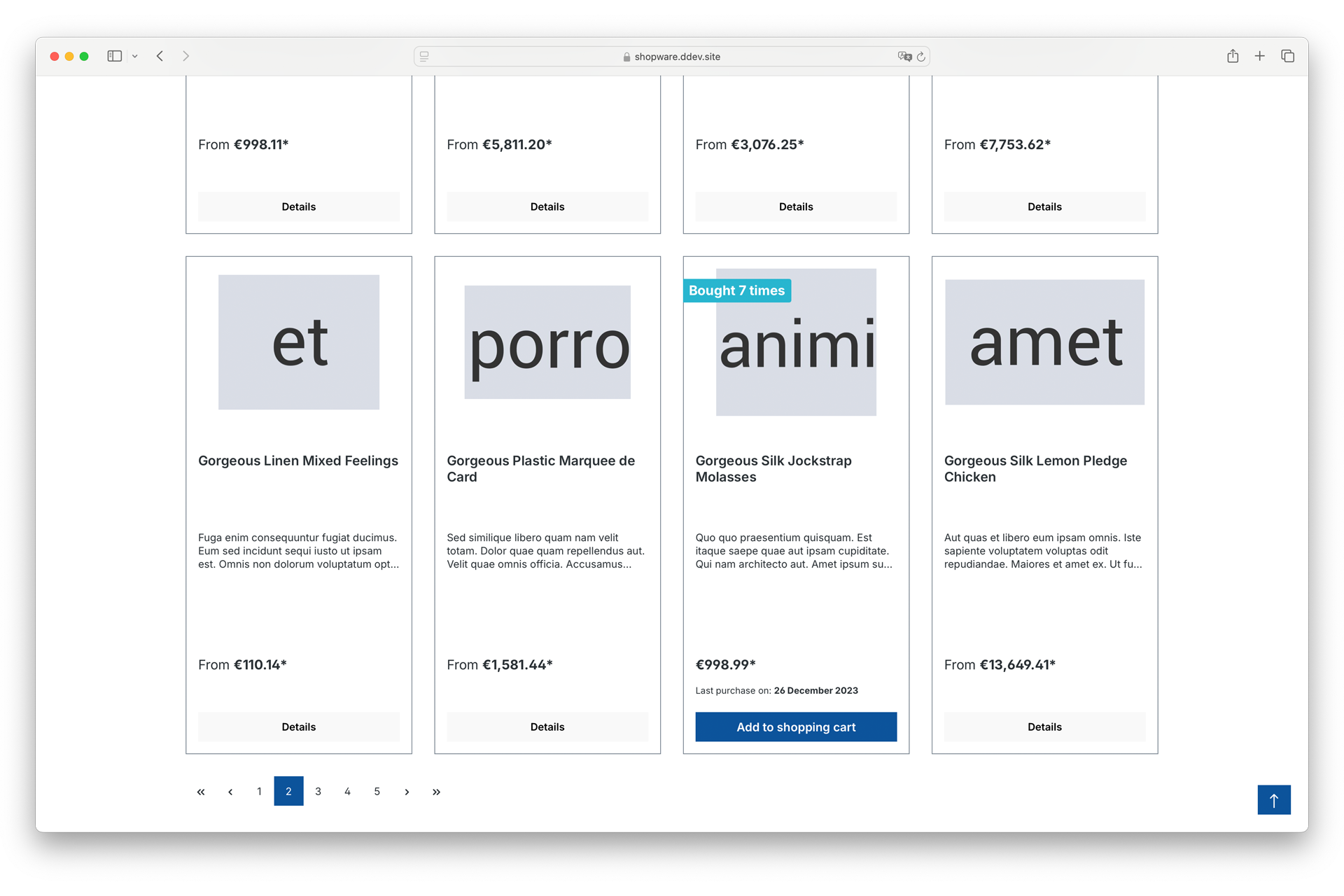Click the 'et' product image
This screenshot has height=896, width=1344.
(299, 342)
